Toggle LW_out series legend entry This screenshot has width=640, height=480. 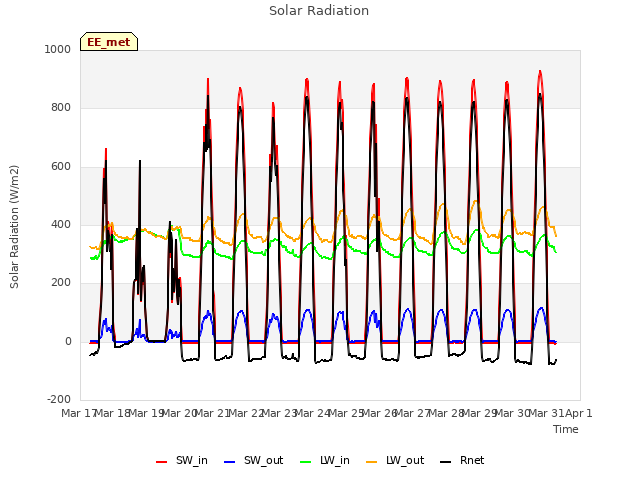395,460
